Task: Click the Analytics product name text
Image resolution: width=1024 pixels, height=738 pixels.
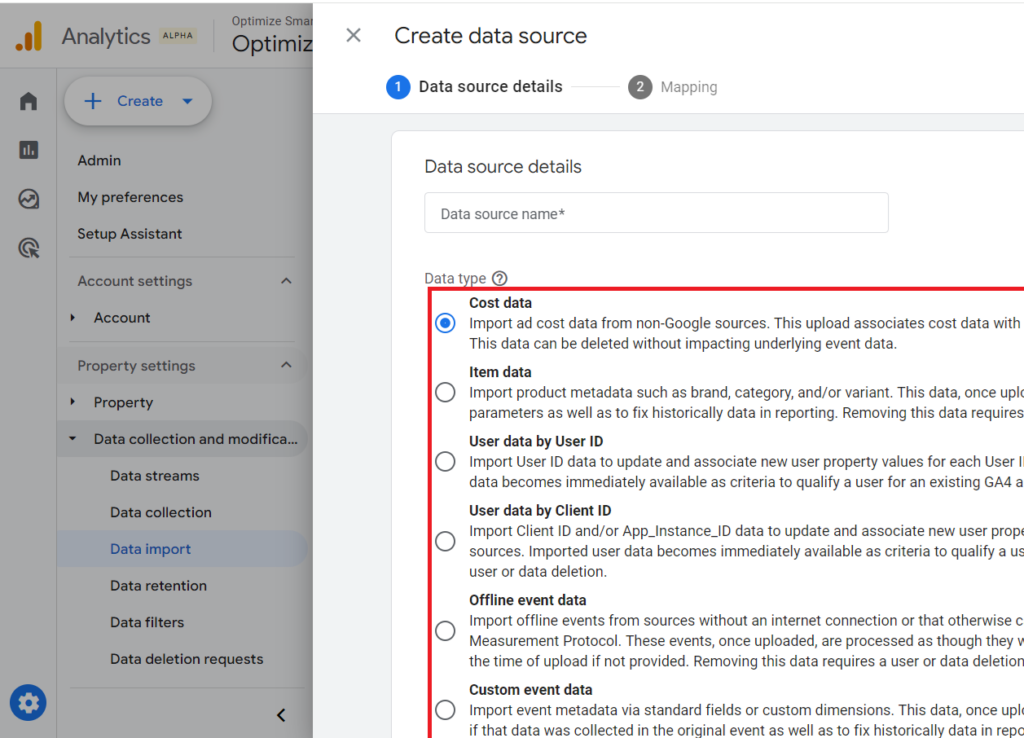Action: click(106, 37)
